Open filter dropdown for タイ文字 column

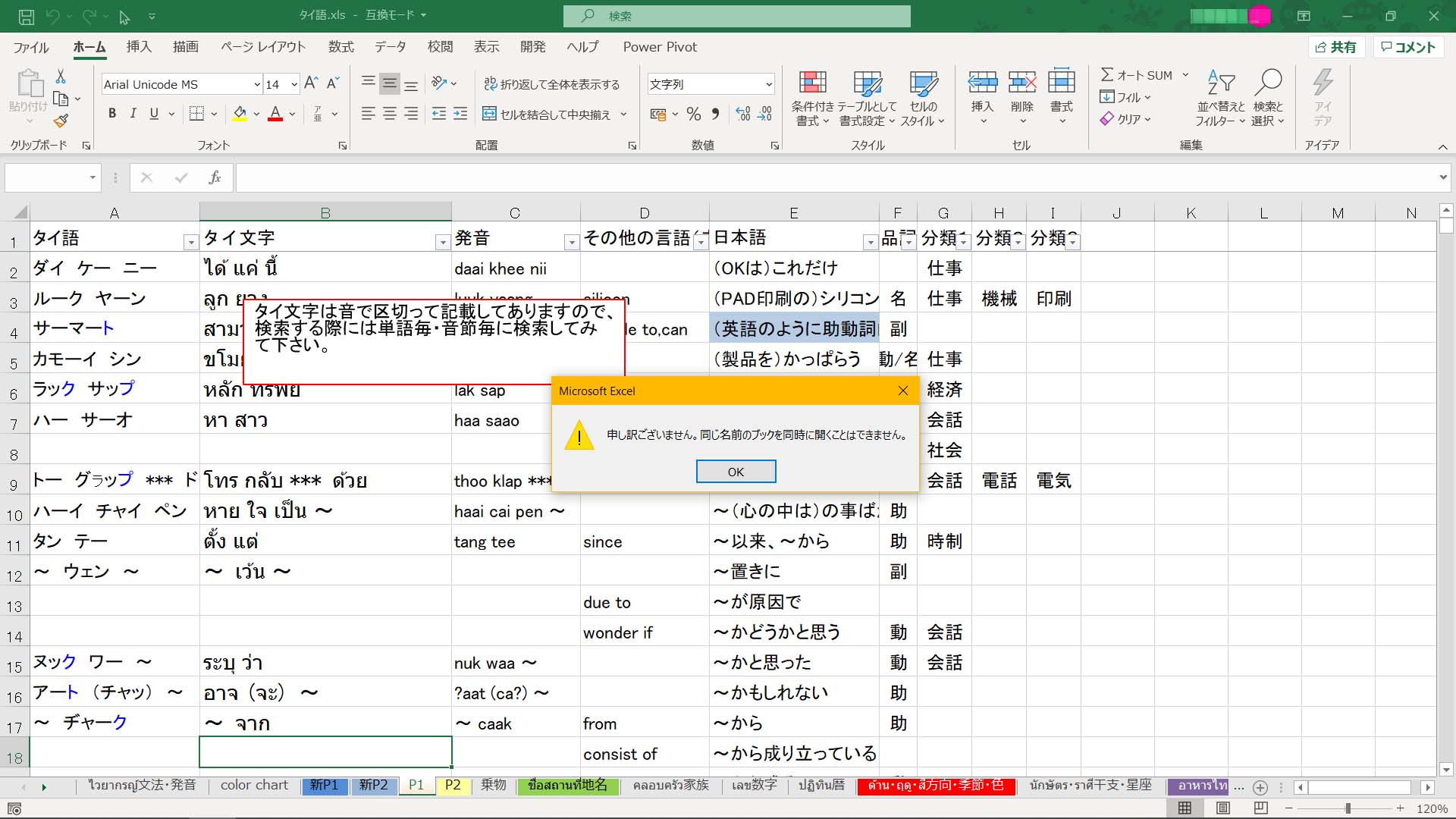coord(442,242)
